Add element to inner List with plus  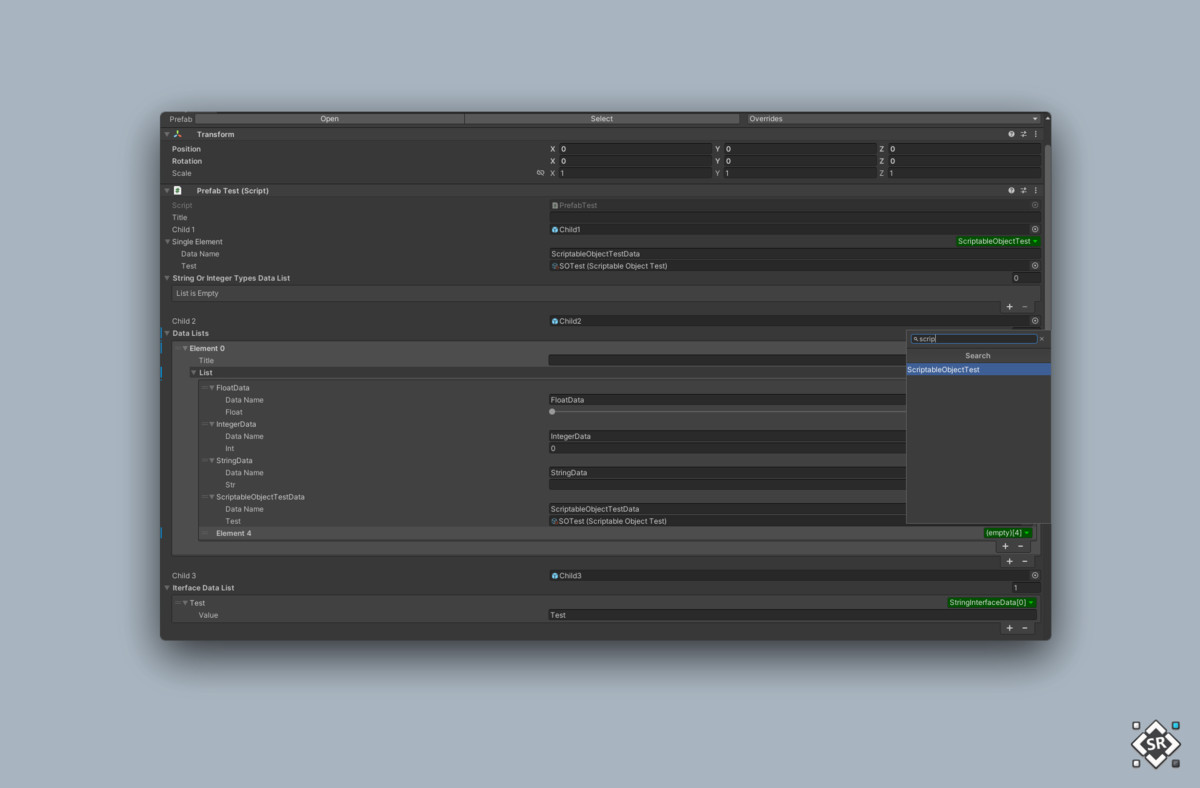(1005, 547)
